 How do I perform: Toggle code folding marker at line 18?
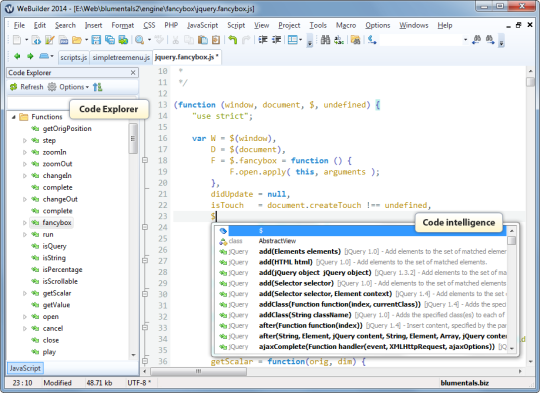[x=145, y=160]
